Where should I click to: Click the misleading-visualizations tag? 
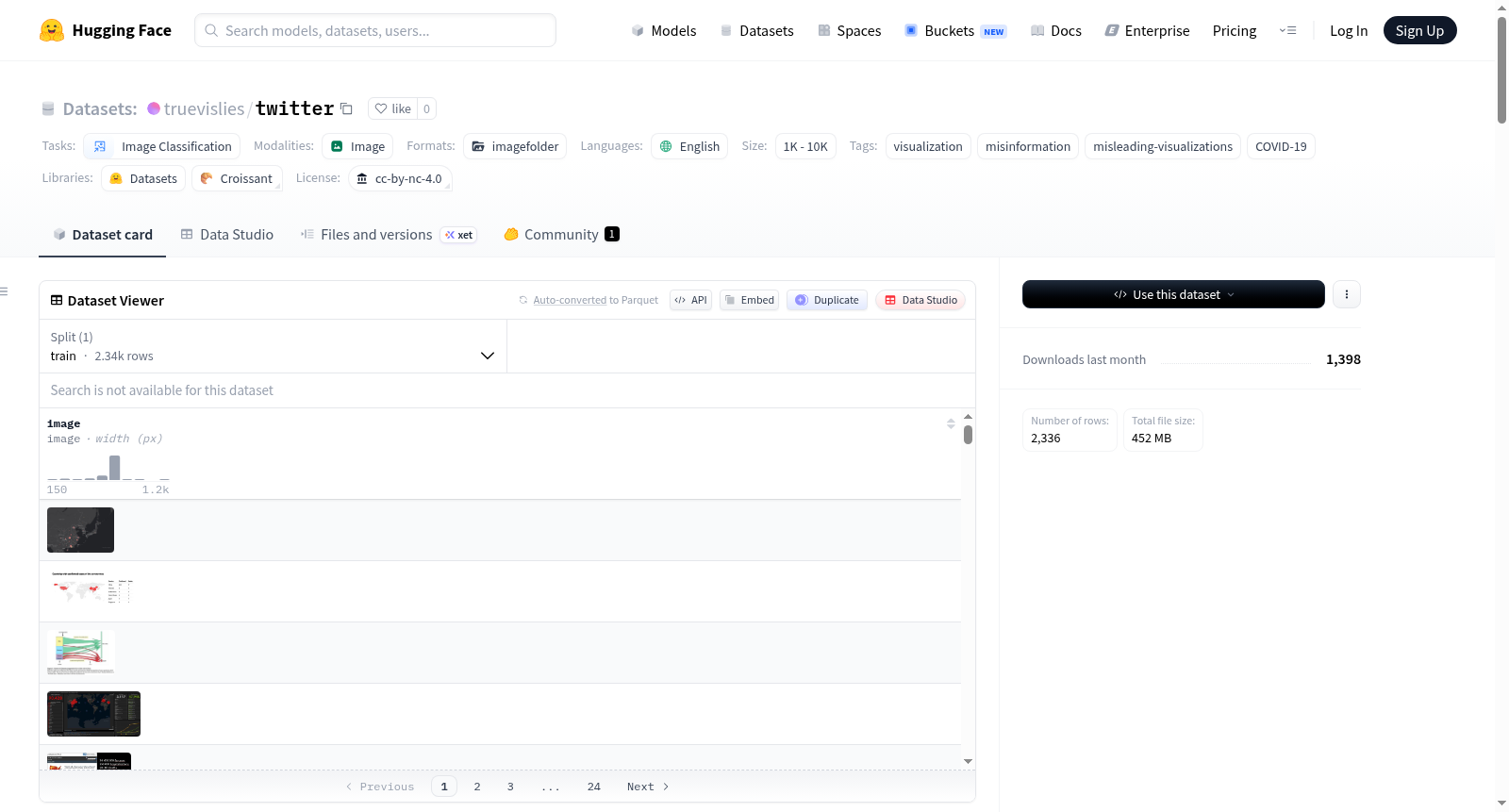[1163, 146]
